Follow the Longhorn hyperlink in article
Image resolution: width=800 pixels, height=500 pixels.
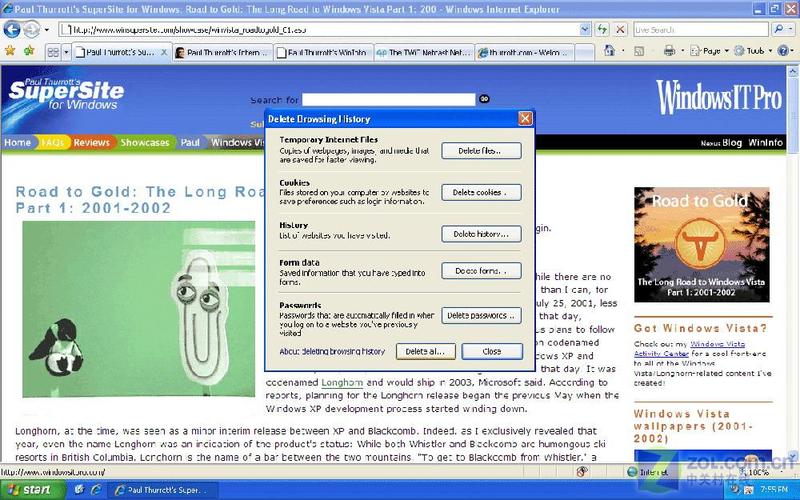coord(342,382)
